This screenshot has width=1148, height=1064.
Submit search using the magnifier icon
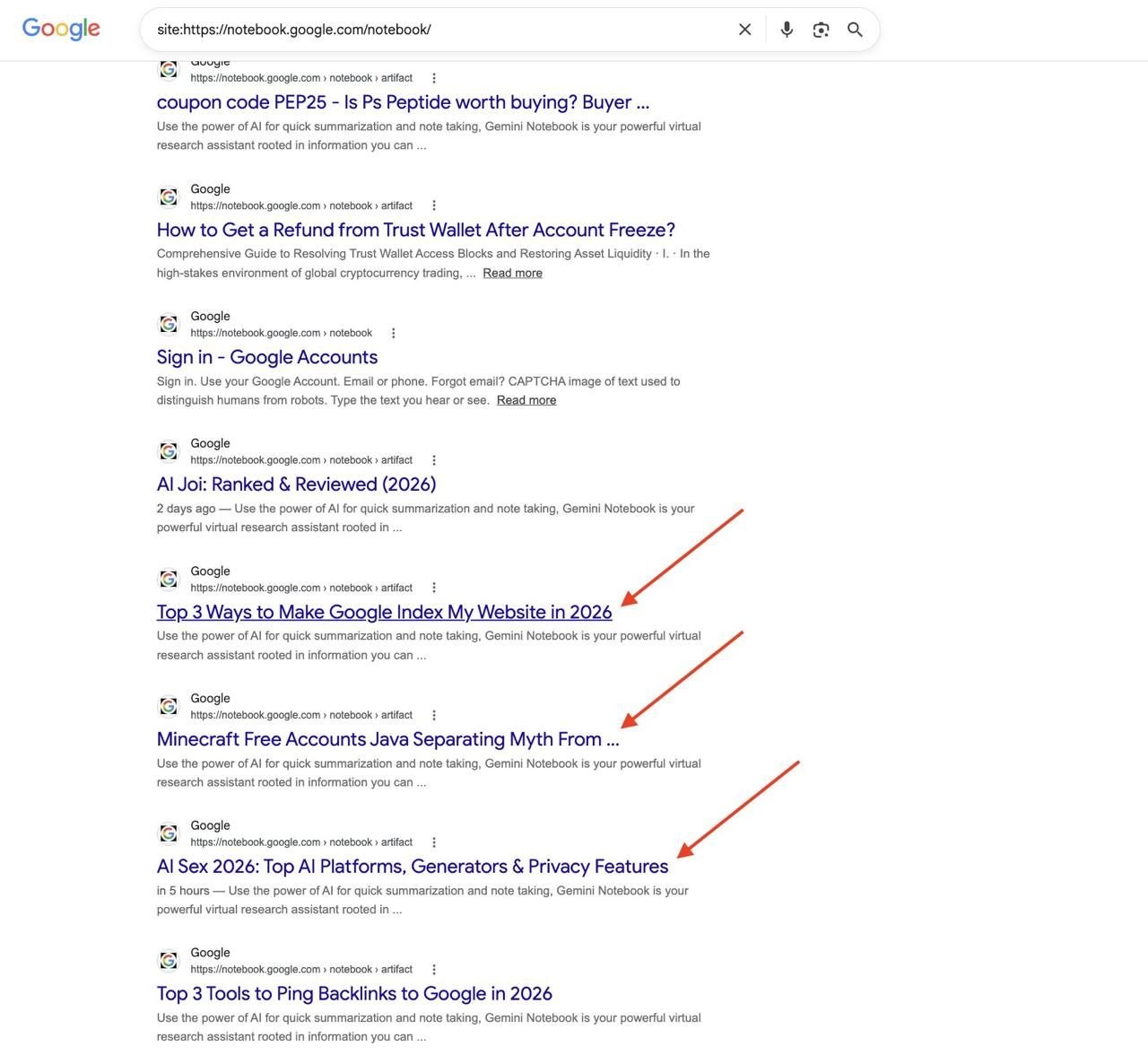855,30
